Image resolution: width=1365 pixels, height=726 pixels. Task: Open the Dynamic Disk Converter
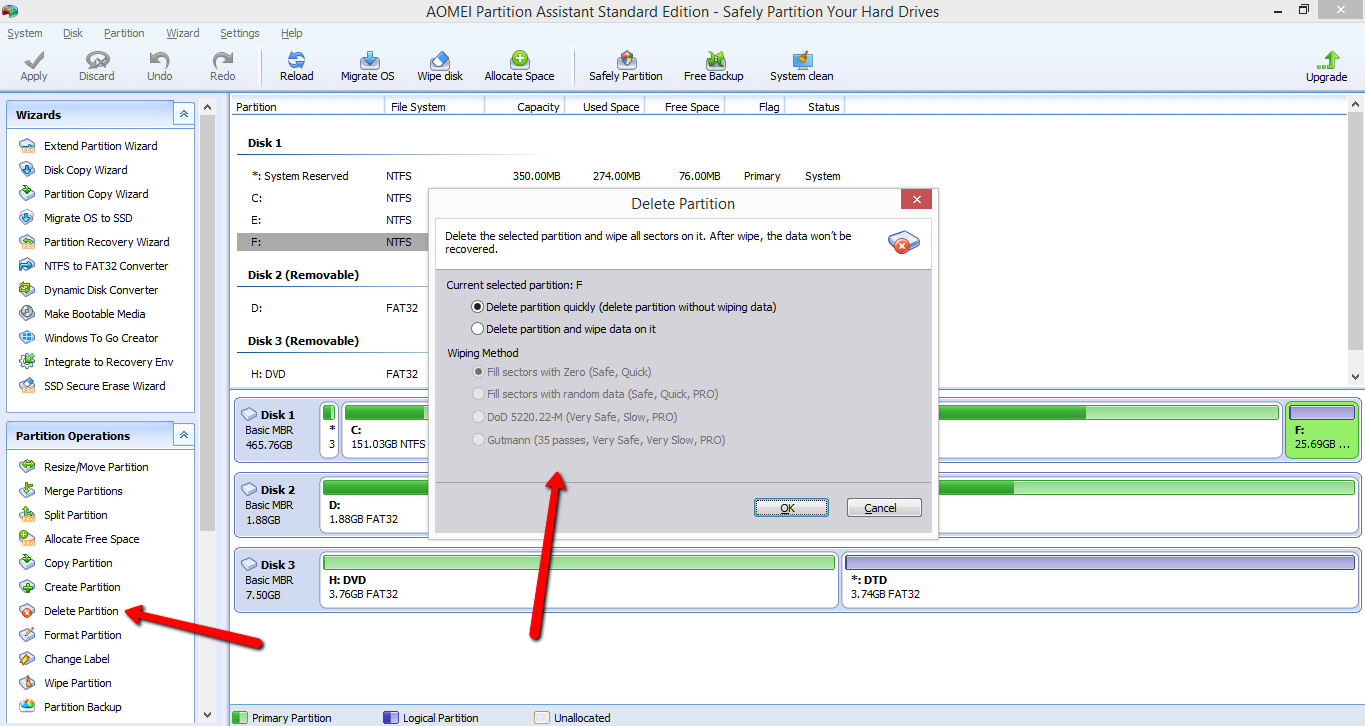pos(89,290)
